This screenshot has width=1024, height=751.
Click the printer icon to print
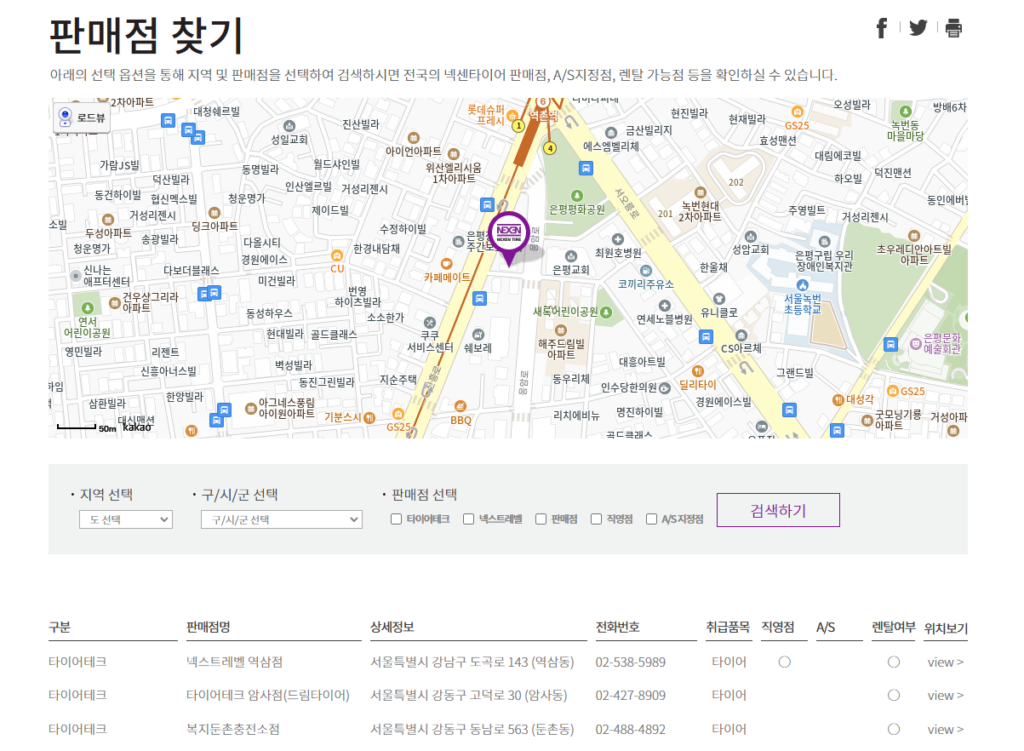click(x=953, y=28)
